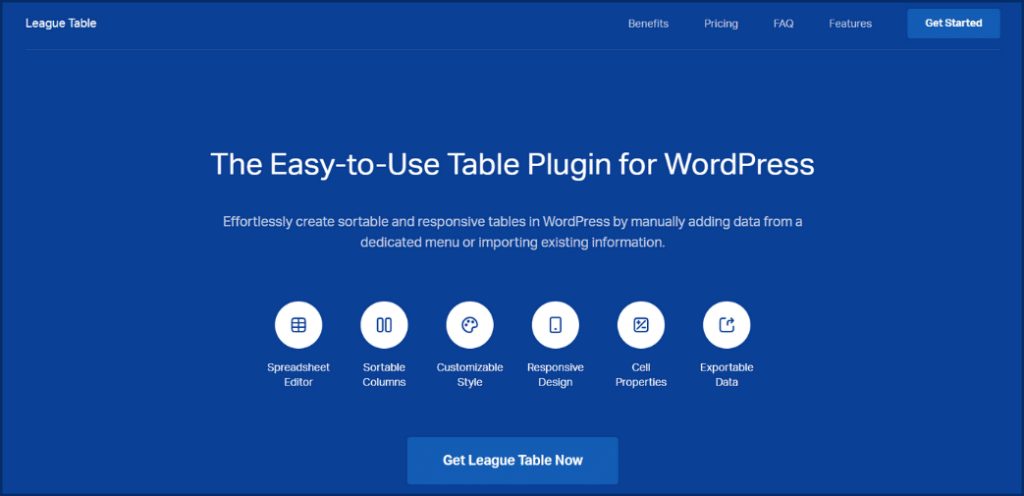Image resolution: width=1024 pixels, height=496 pixels.
Task: Click the Get Started button
Action: pos(953,23)
